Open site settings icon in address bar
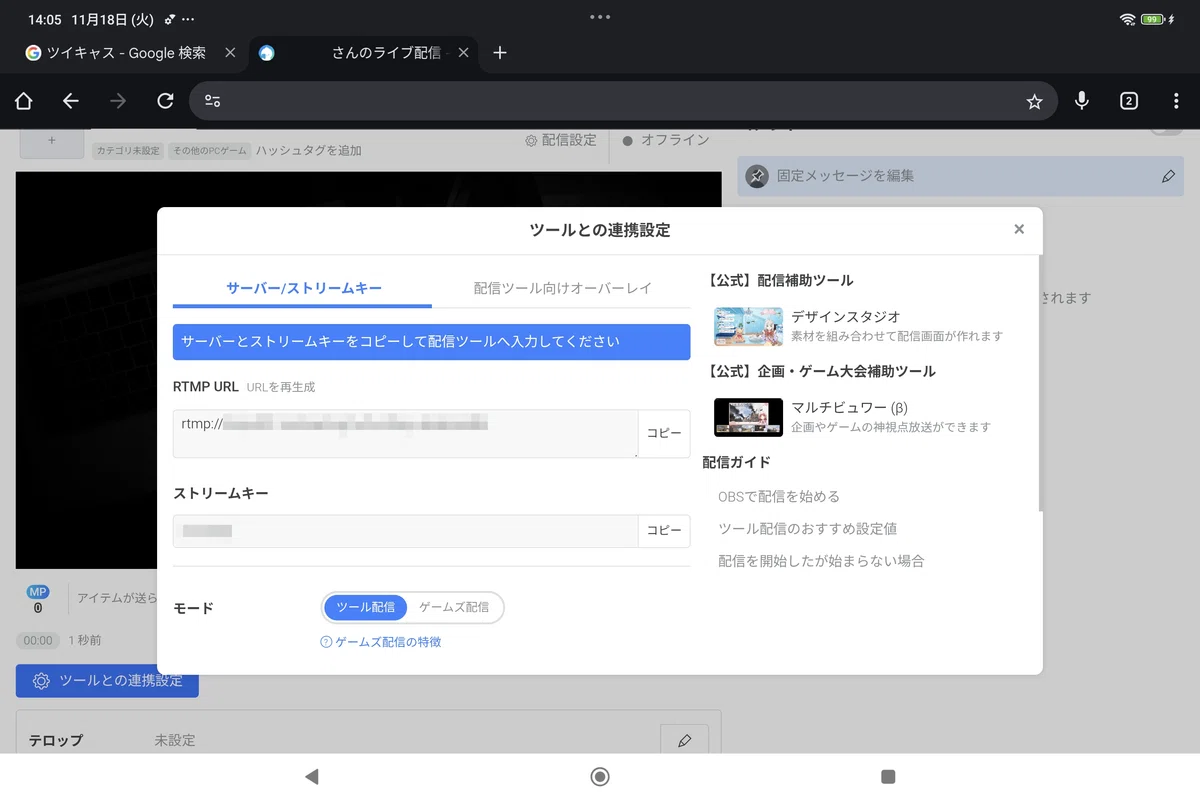The height and width of the screenshot is (800, 1200). click(212, 101)
